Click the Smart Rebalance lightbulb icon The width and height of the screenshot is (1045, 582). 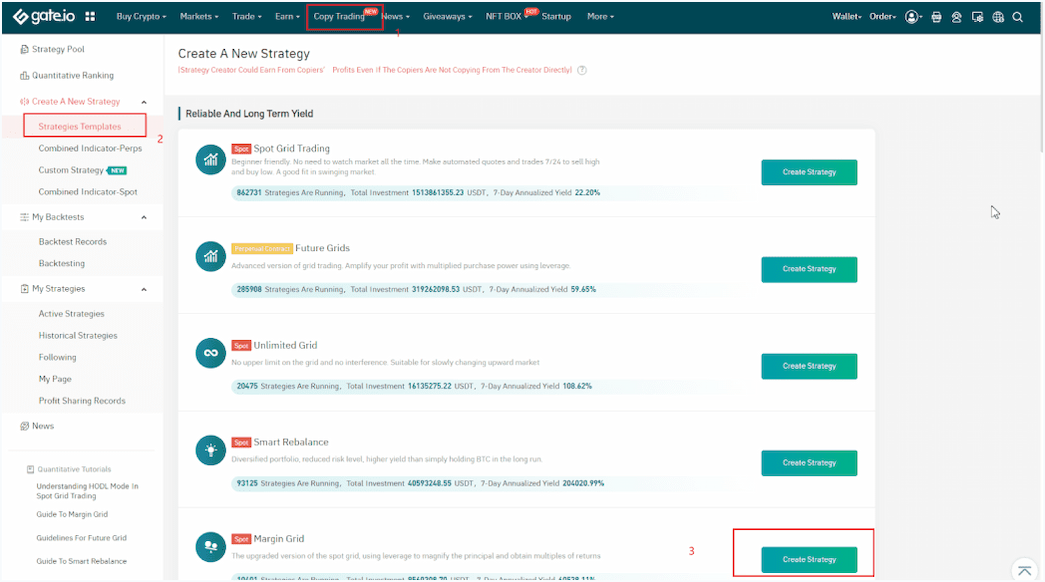tap(211, 450)
